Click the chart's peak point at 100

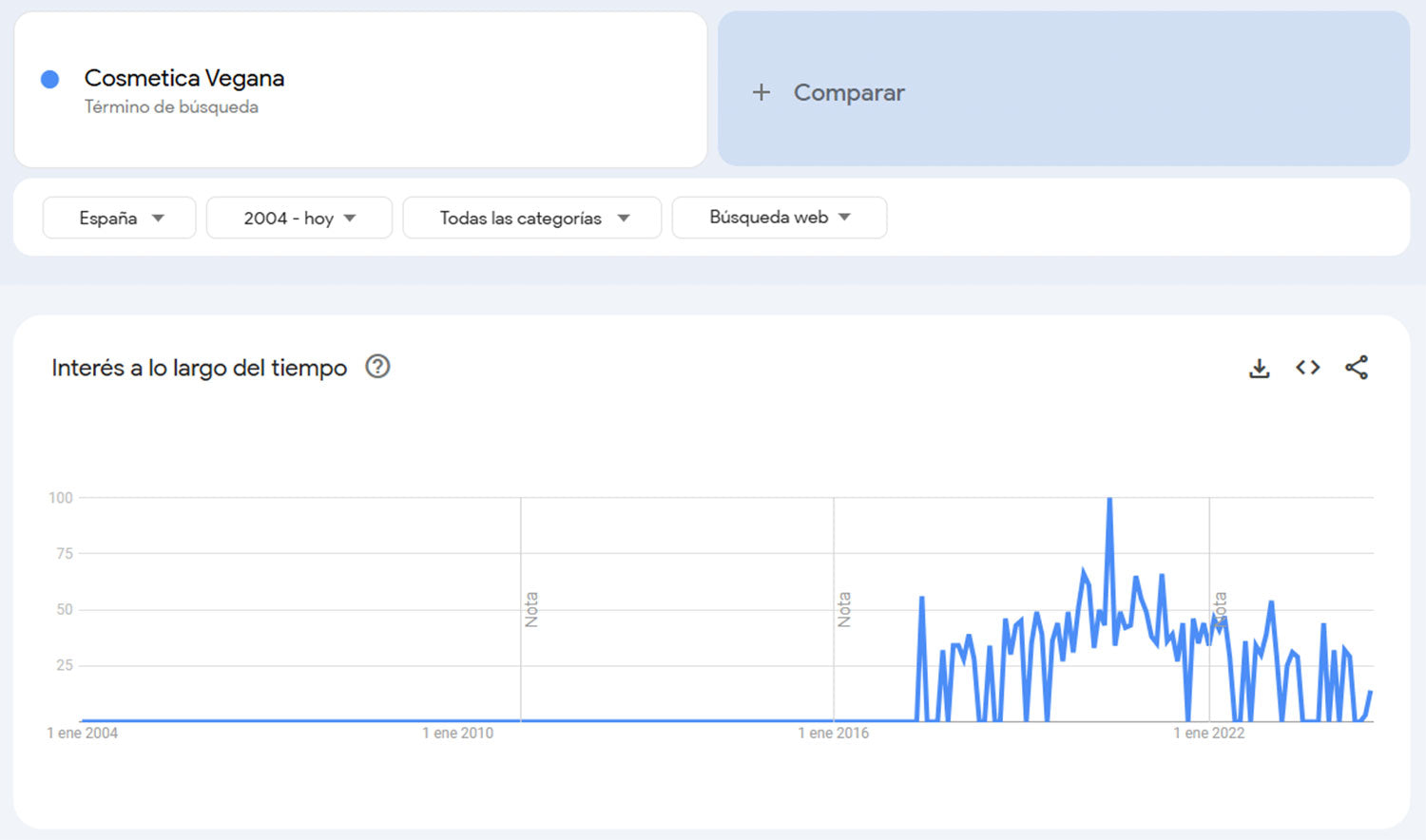[1109, 500]
